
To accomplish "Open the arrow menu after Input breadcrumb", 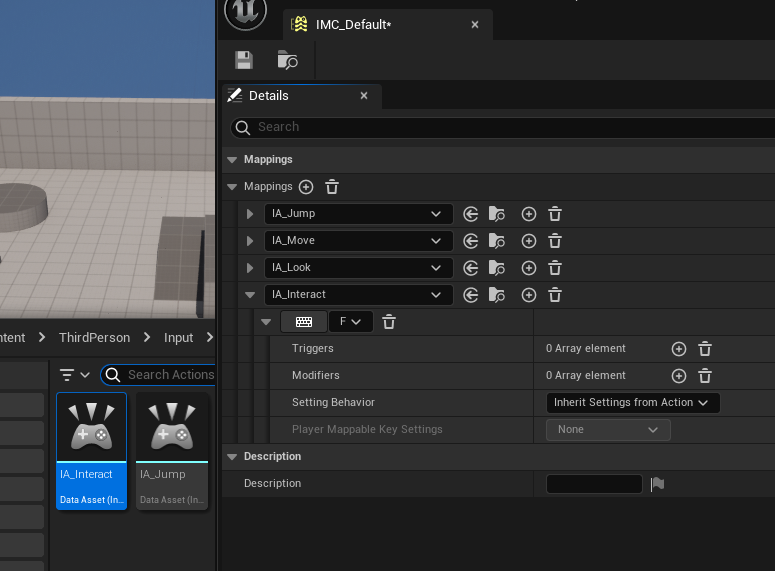I will [x=210, y=337].
